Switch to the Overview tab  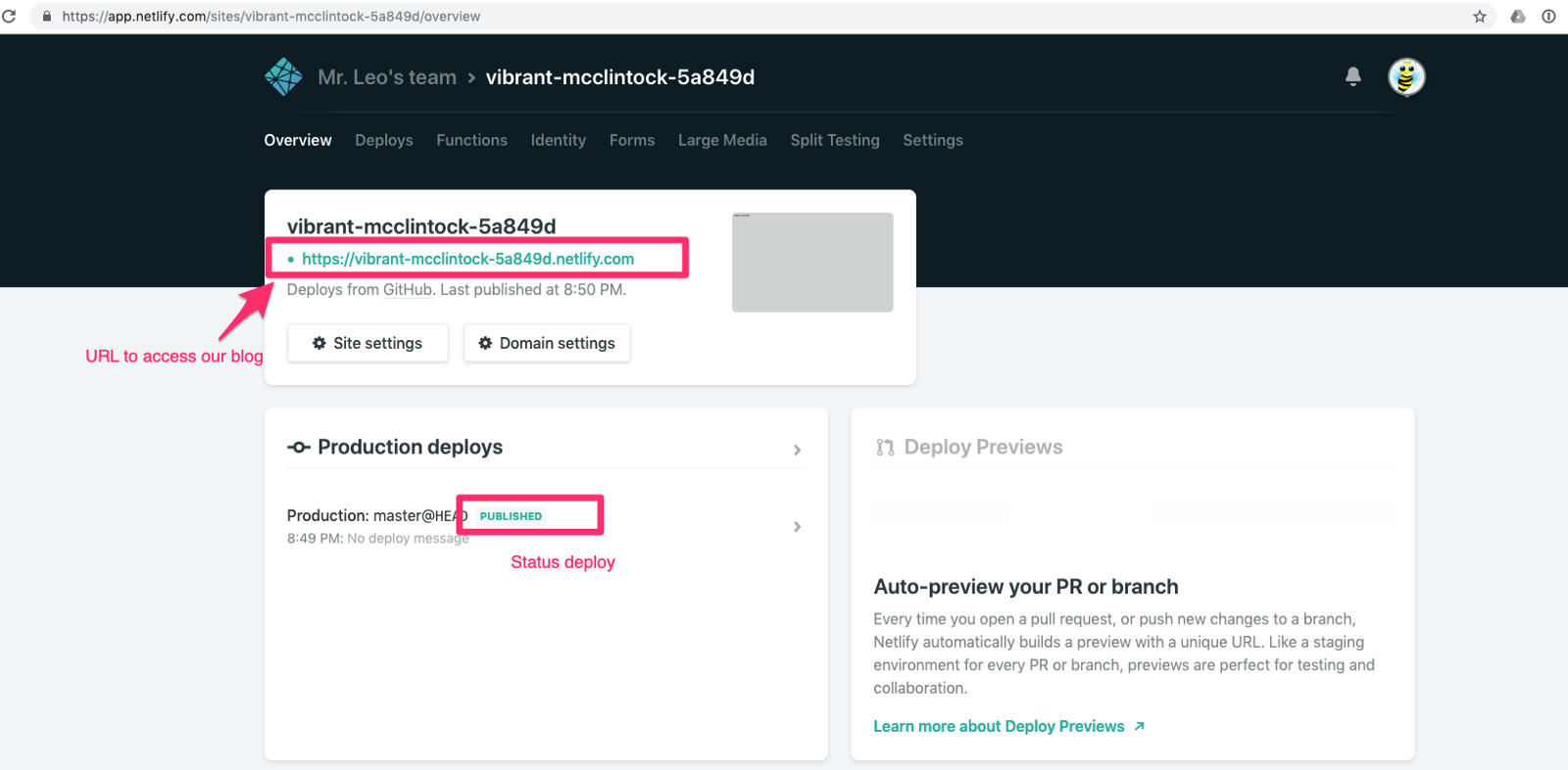(298, 140)
